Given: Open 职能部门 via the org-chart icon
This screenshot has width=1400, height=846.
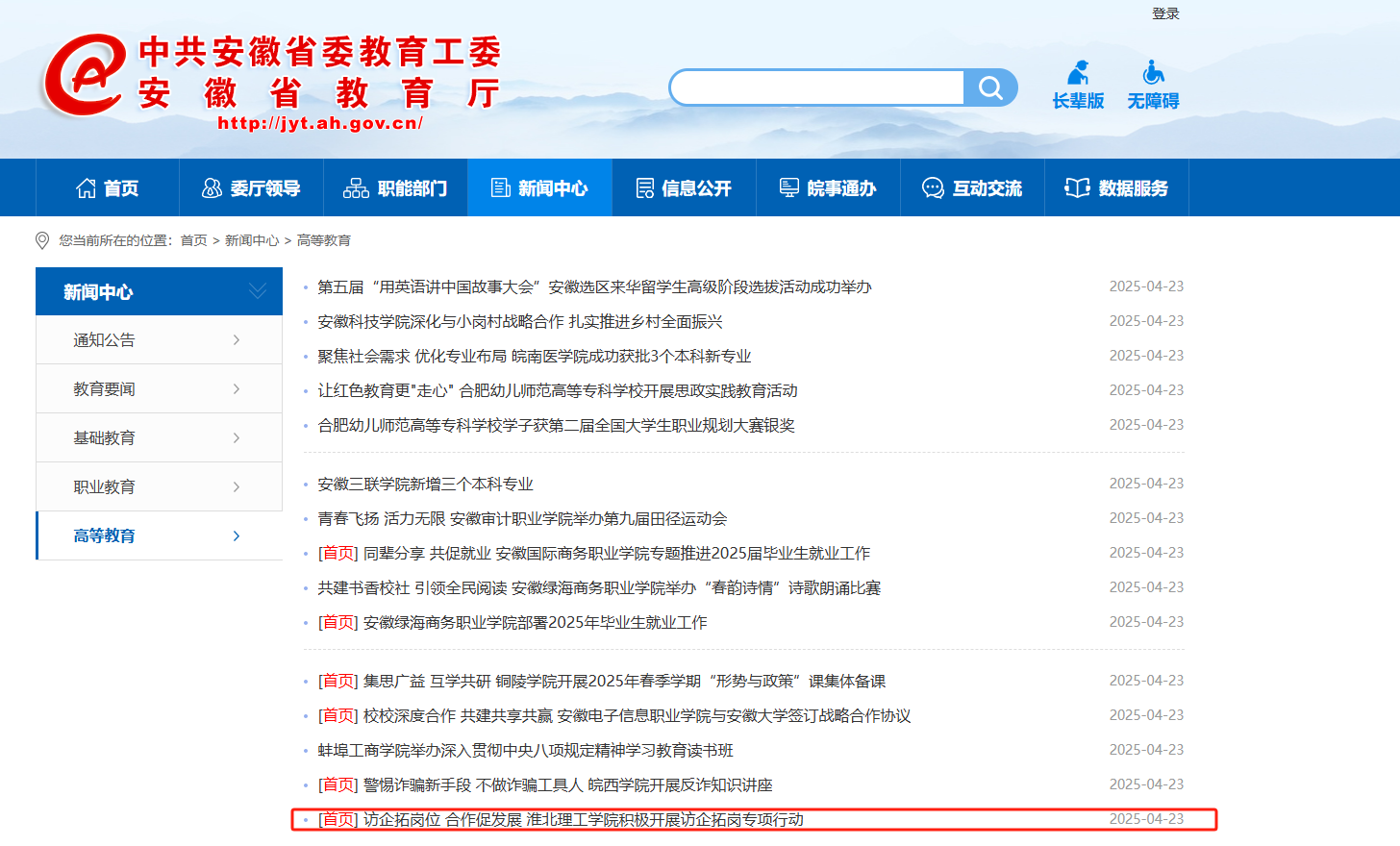Looking at the screenshot, I should pos(356,188).
